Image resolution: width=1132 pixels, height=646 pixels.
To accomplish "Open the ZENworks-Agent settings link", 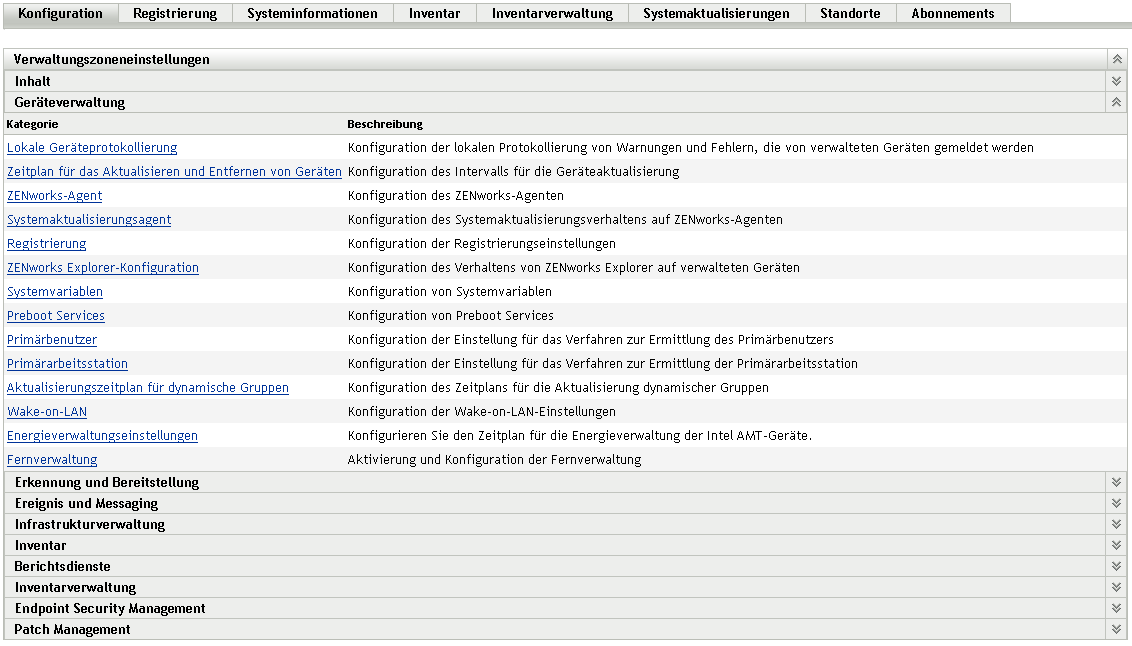I will (x=54, y=196).
